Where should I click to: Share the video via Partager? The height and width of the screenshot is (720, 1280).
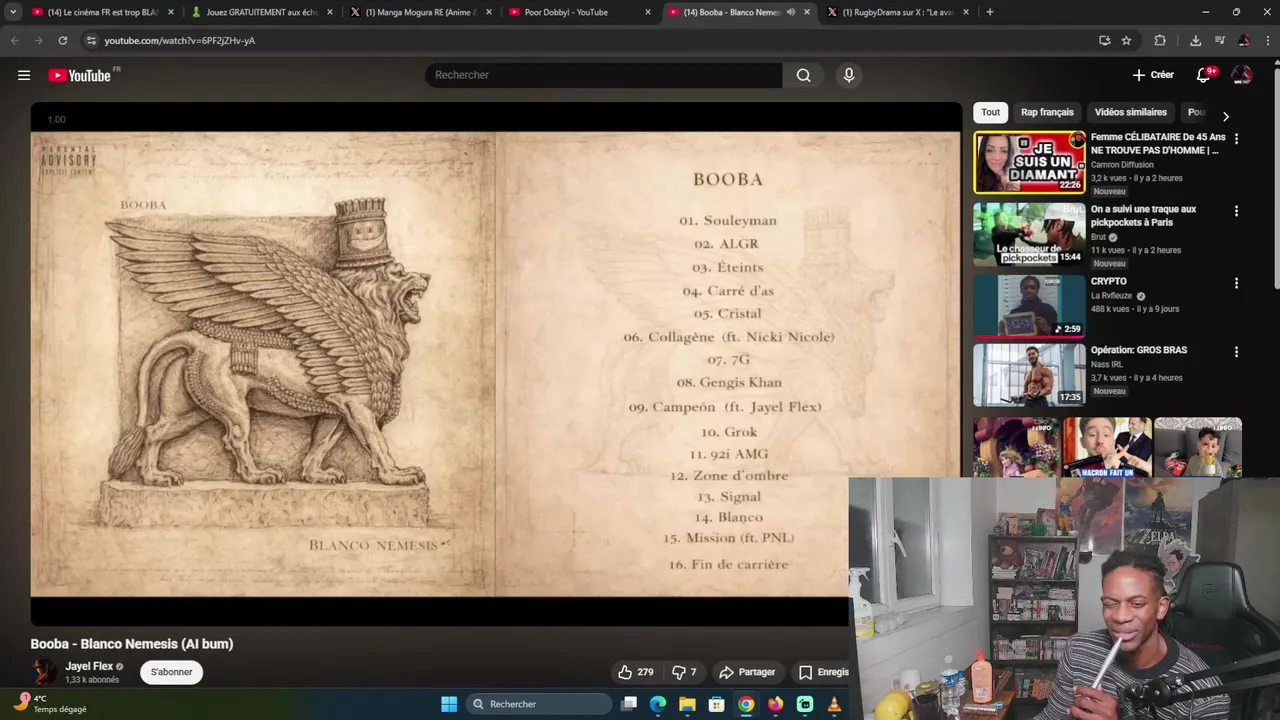(747, 672)
